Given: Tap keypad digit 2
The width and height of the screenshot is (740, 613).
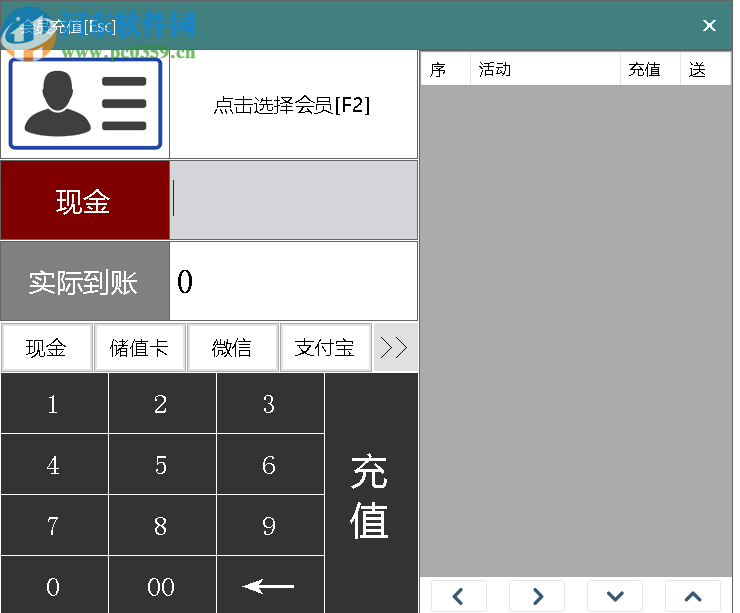Looking at the screenshot, I should [162, 403].
